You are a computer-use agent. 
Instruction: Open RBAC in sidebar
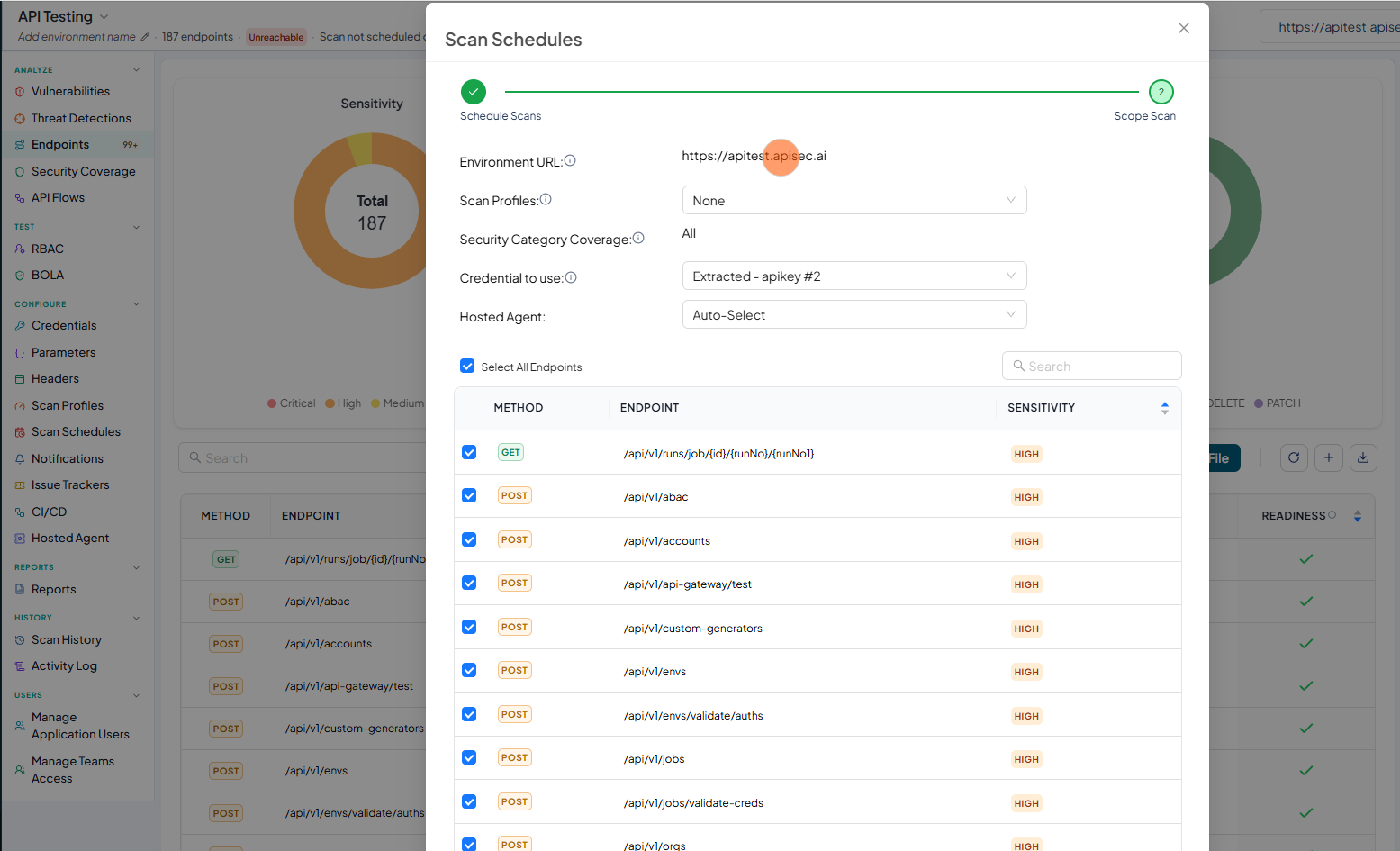tap(47, 249)
